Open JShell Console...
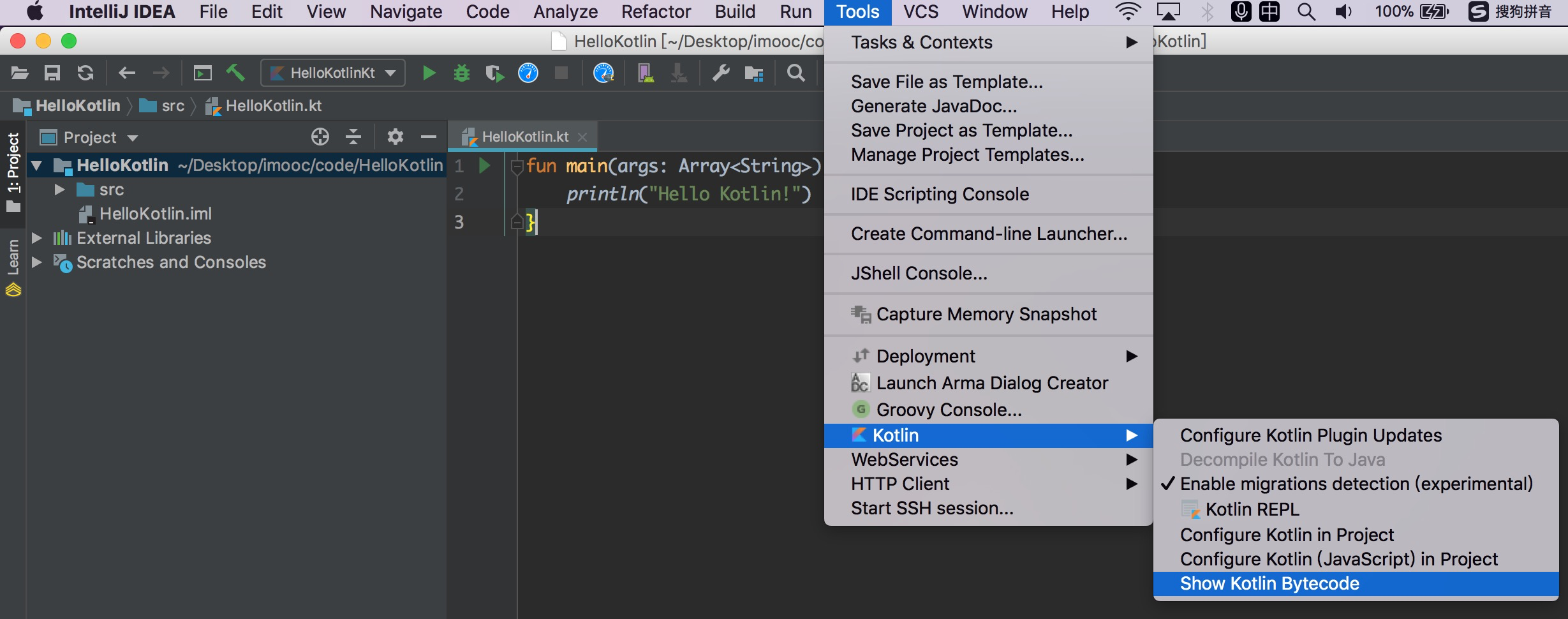The height and width of the screenshot is (619, 1568). tap(988, 273)
